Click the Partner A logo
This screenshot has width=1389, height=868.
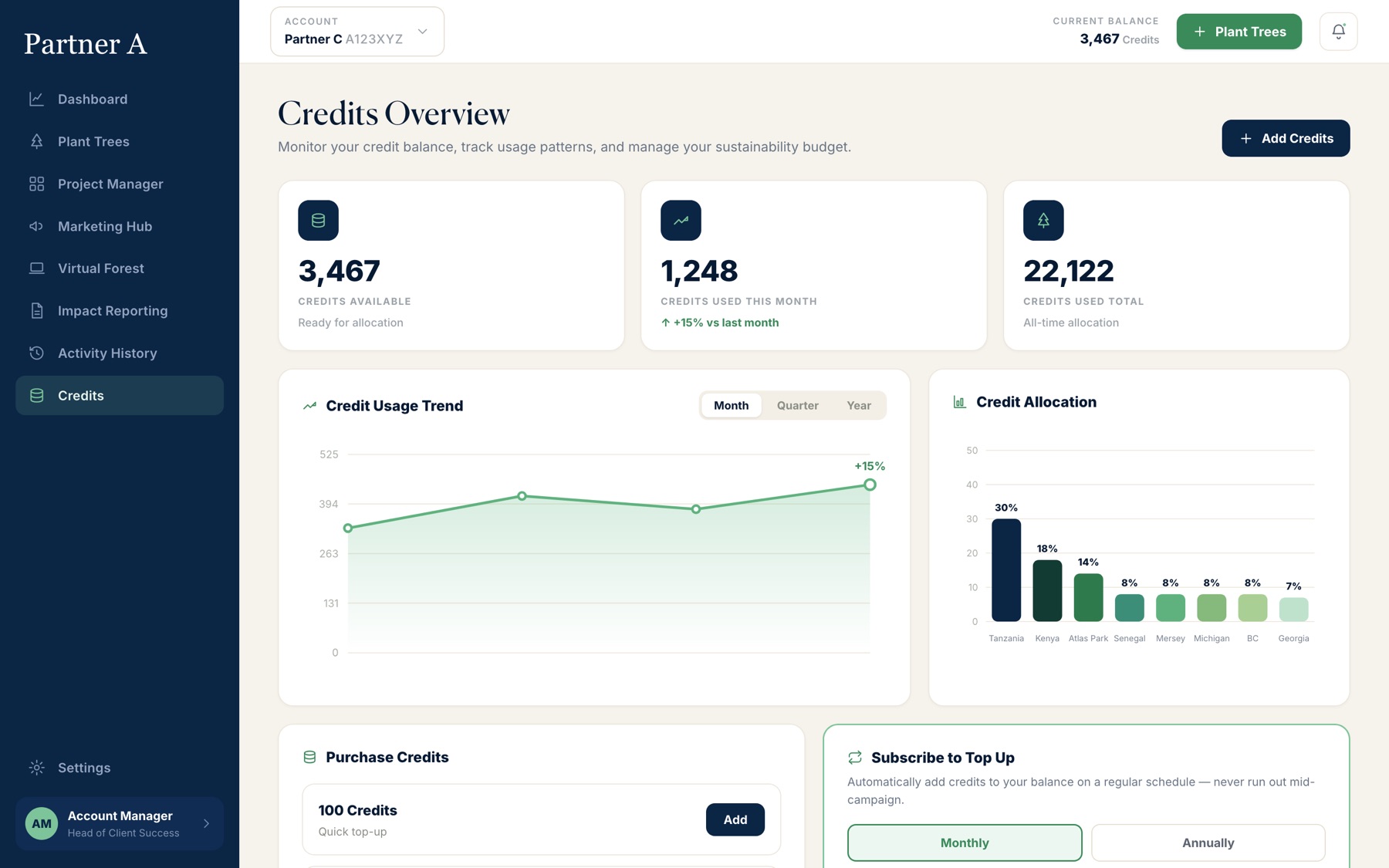point(86,44)
